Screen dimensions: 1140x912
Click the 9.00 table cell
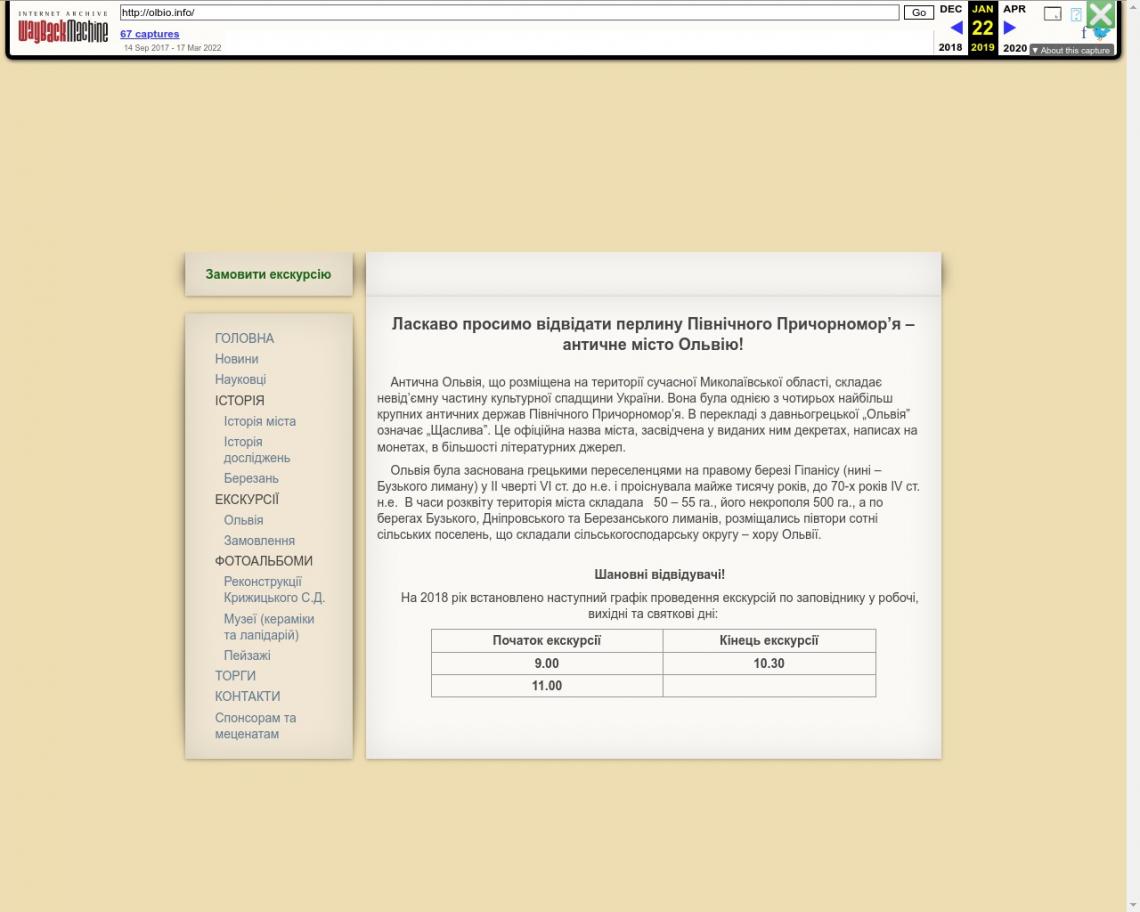coord(547,663)
